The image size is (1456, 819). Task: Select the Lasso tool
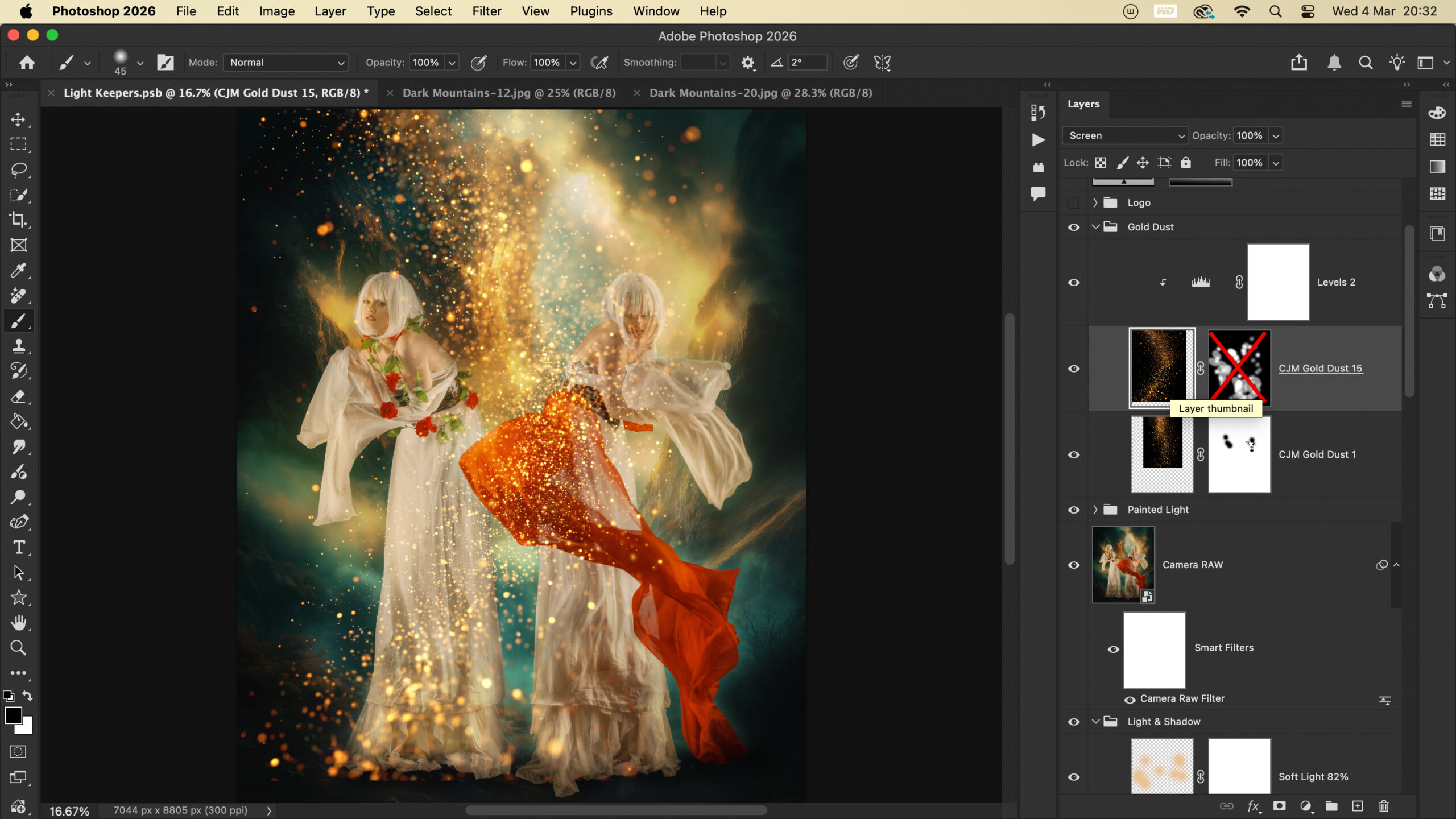point(18,170)
